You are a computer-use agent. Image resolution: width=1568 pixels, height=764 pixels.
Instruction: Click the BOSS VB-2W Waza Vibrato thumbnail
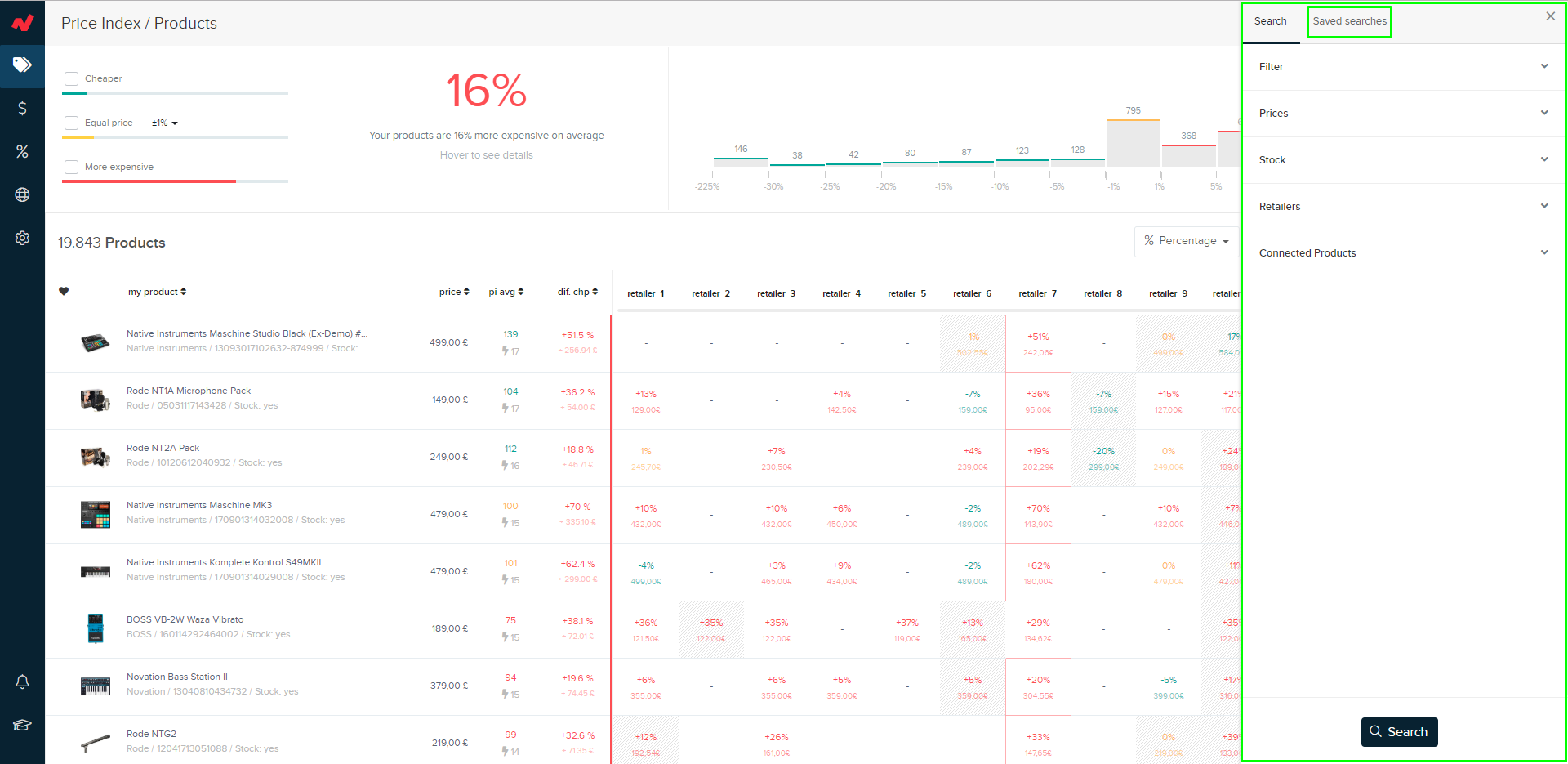[x=96, y=628]
